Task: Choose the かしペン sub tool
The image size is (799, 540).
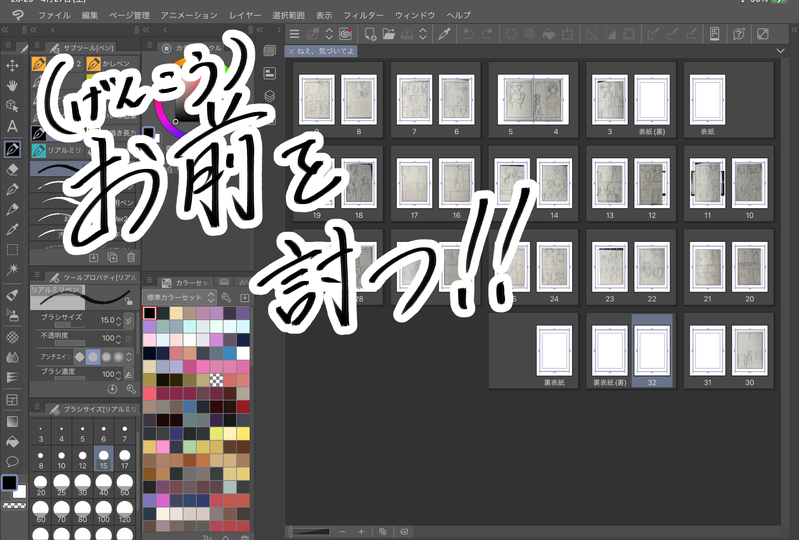Action: coord(112,64)
